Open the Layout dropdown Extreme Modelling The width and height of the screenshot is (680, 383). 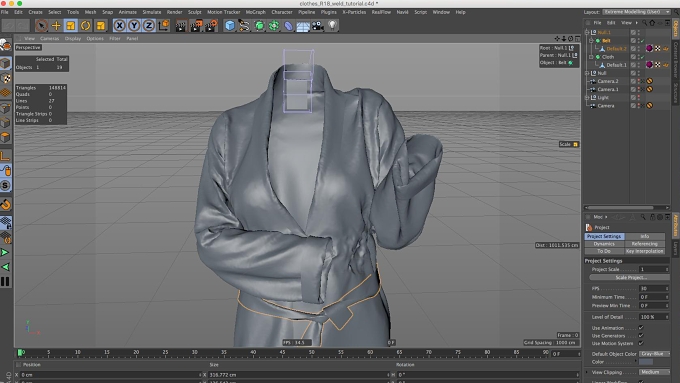(x=637, y=12)
